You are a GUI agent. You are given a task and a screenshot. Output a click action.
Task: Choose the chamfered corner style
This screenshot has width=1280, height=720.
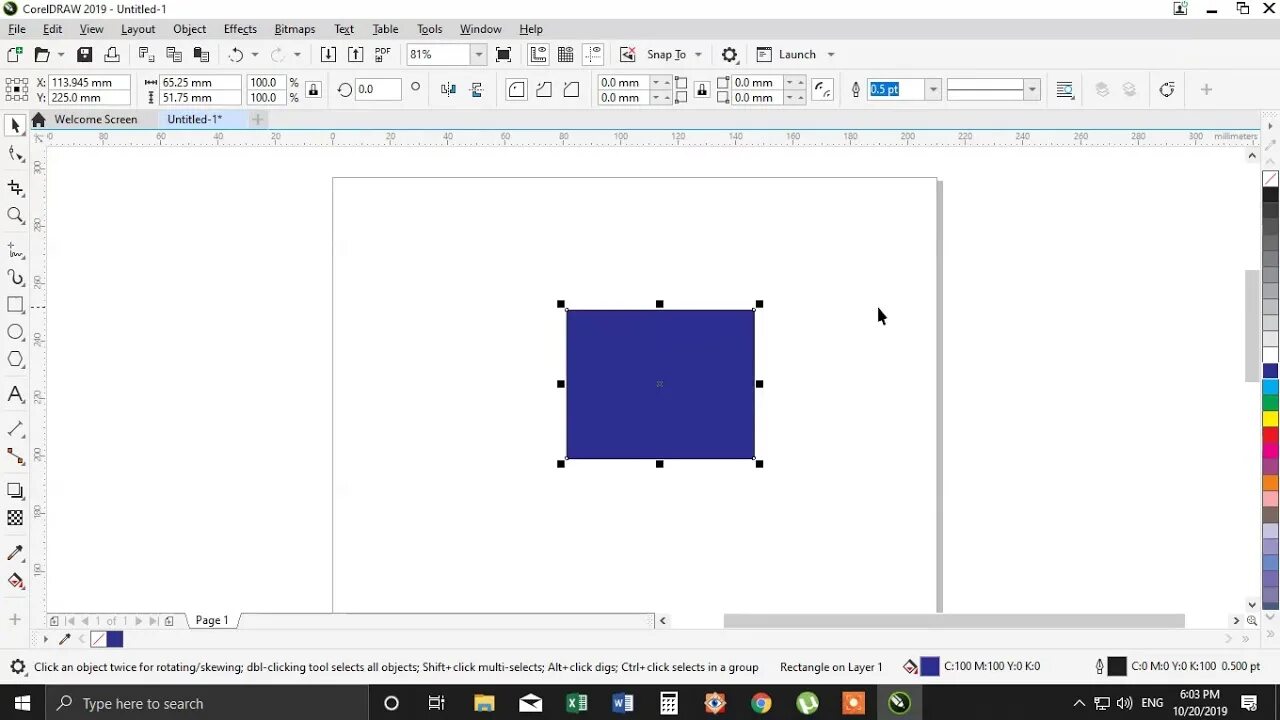click(571, 90)
